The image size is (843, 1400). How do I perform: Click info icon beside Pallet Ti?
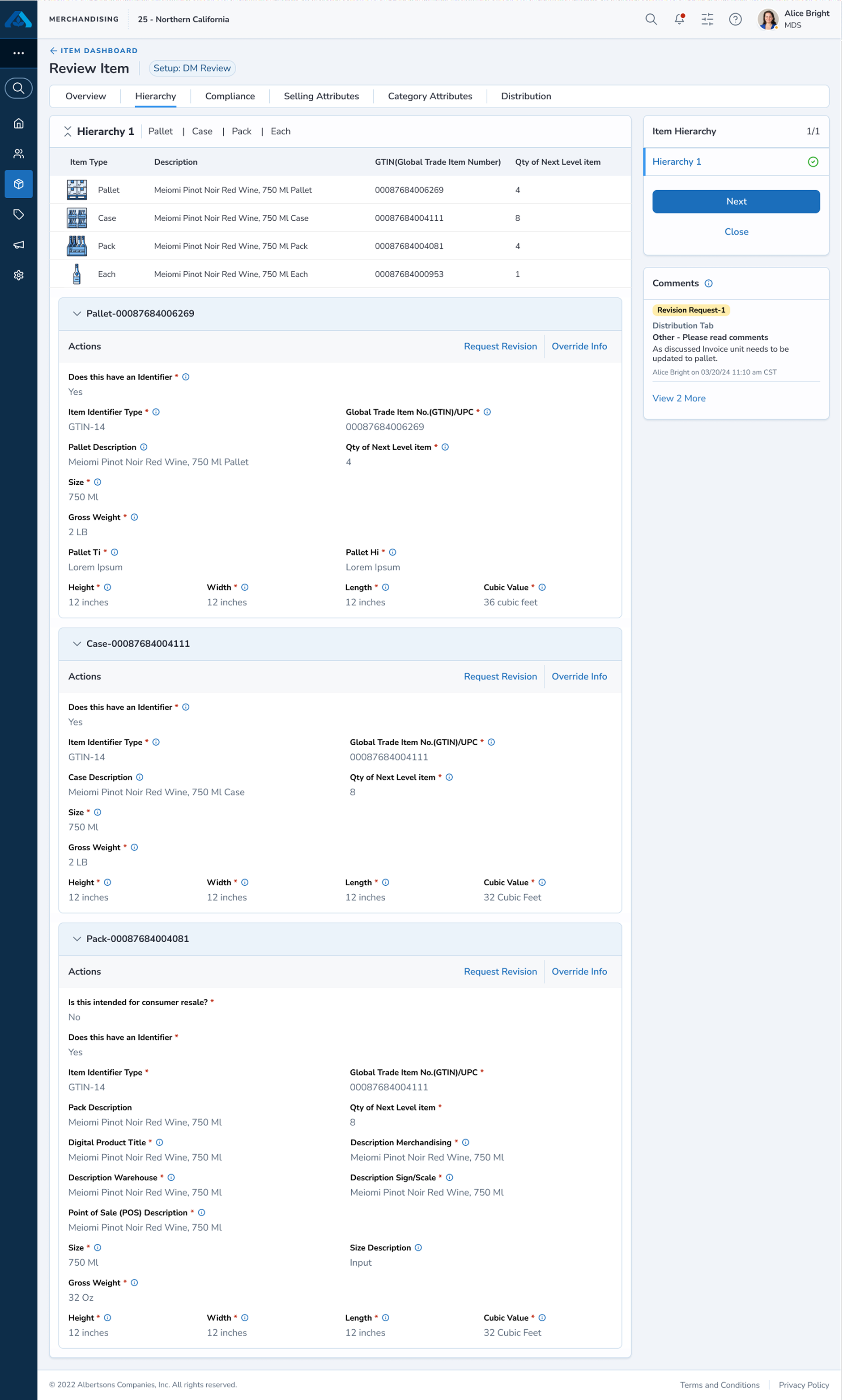point(115,552)
